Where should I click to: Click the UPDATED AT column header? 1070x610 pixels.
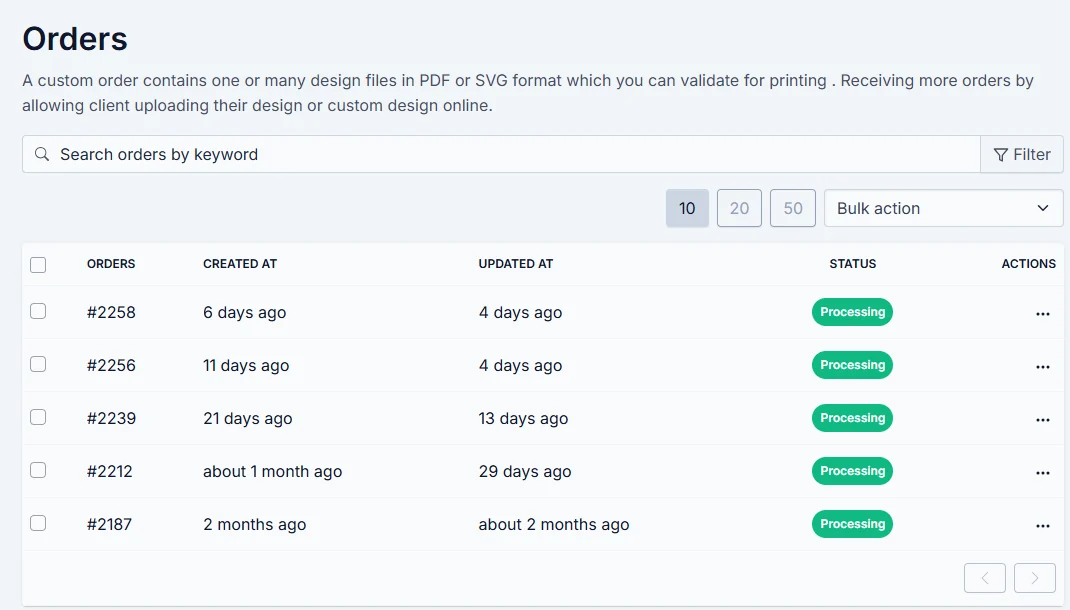tap(515, 264)
